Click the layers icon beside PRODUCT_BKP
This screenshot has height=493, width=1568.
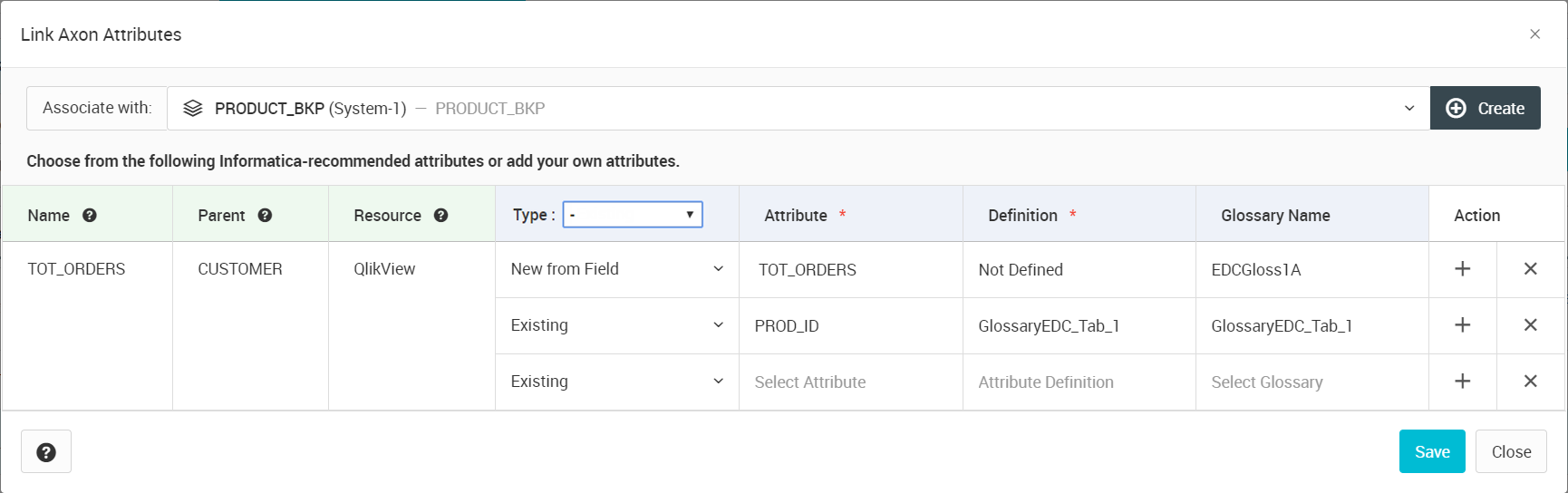[192, 109]
